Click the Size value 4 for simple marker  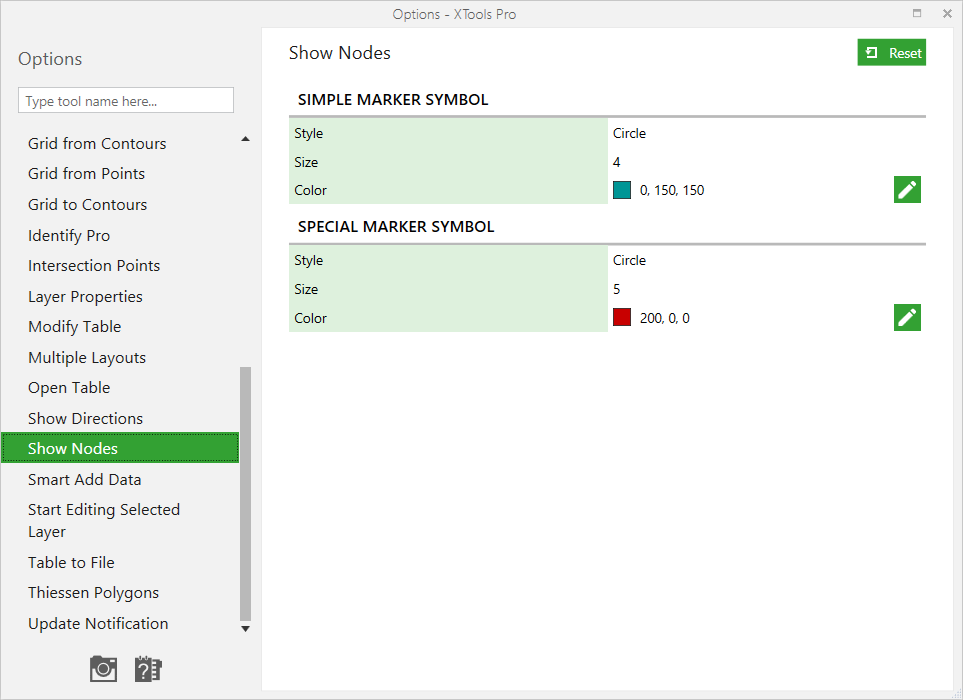pos(616,161)
